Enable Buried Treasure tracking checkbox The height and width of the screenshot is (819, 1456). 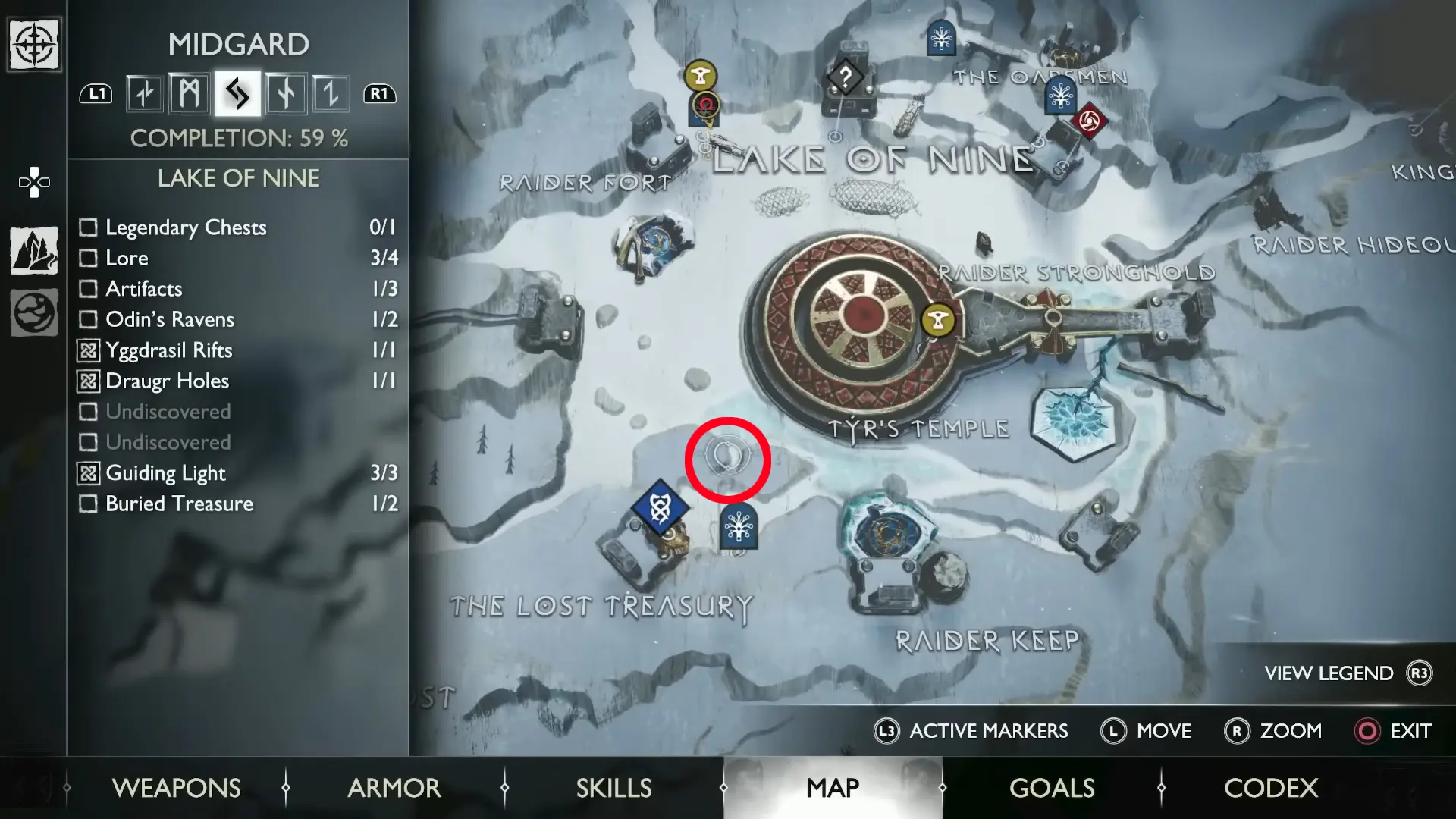tap(88, 503)
